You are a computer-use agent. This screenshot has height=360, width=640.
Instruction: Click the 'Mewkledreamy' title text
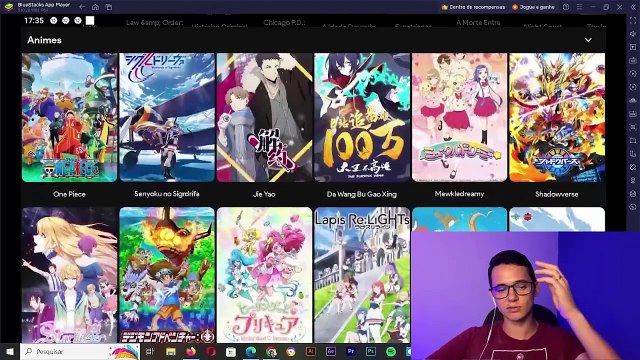click(459, 194)
